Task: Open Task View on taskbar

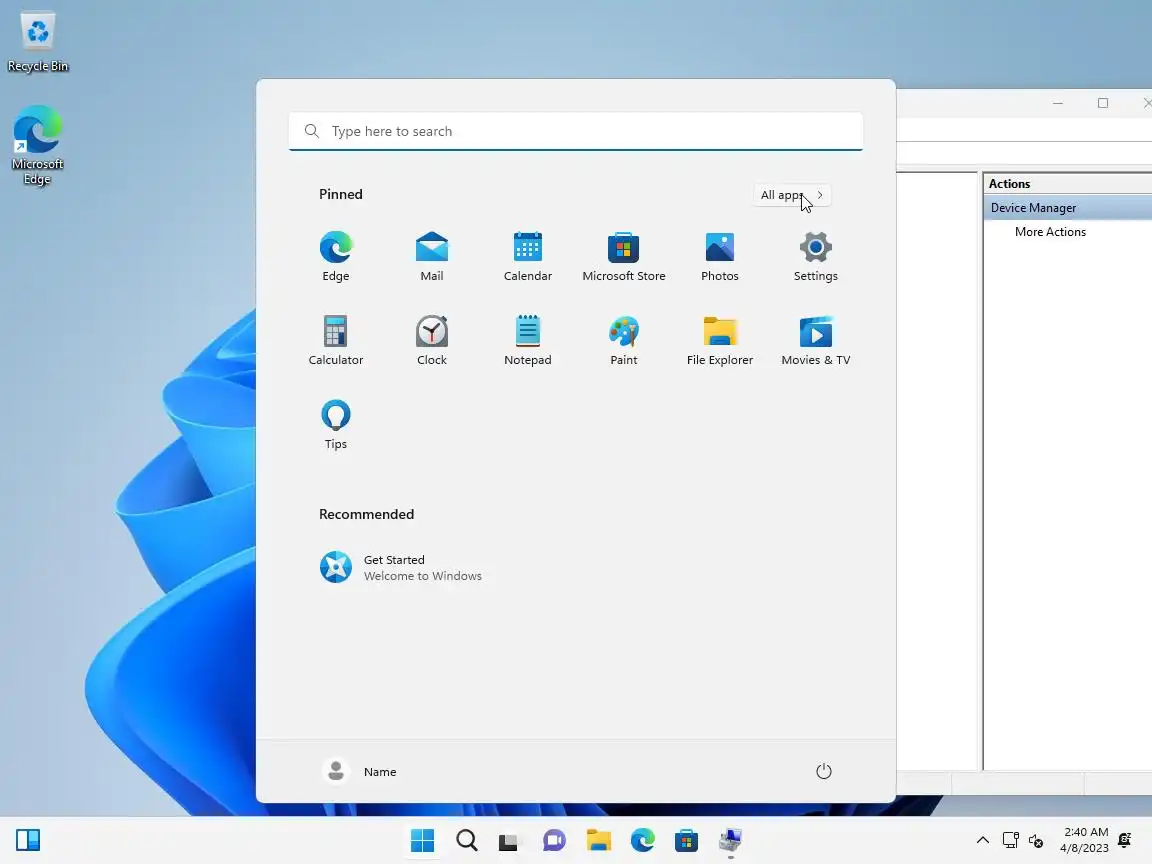Action: point(508,840)
